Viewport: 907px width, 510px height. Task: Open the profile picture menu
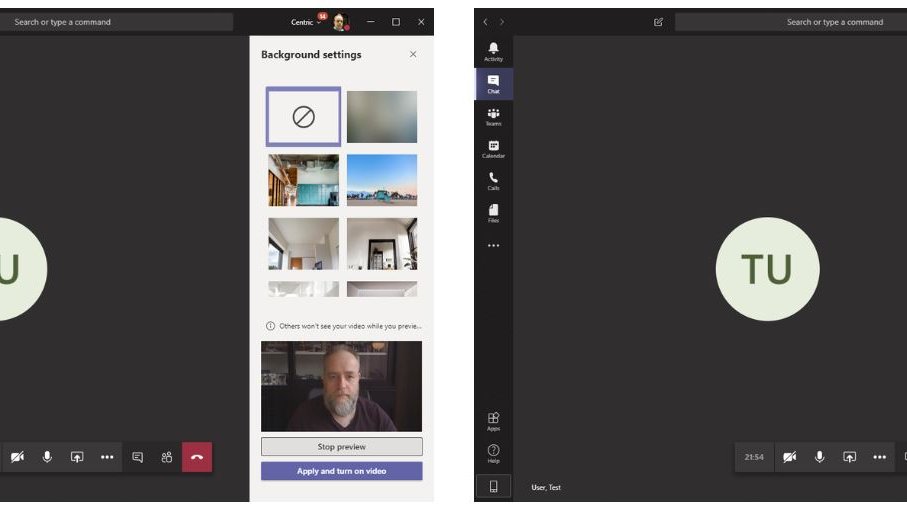(340, 22)
